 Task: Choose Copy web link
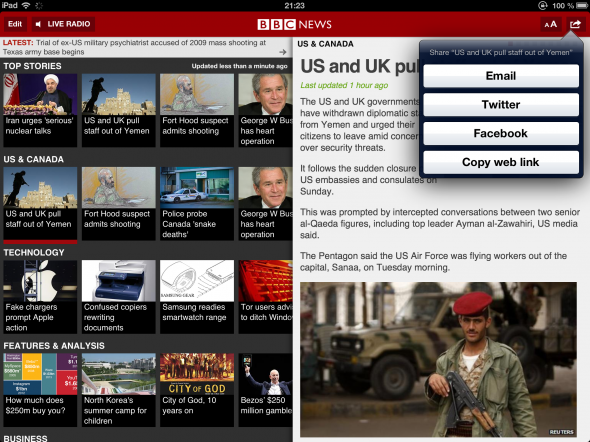click(x=501, y=162)
